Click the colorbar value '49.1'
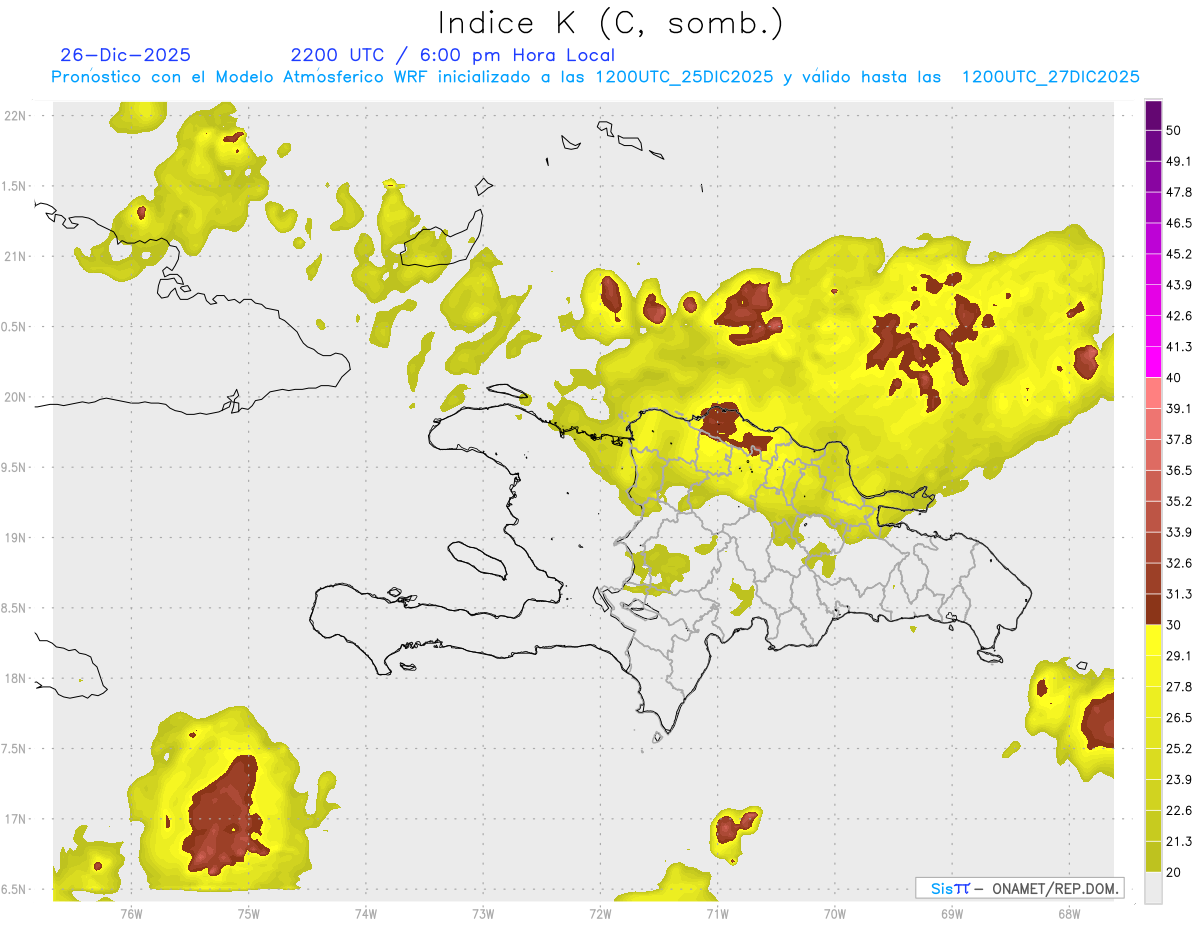The image size is (1200, 927). 1179,161
